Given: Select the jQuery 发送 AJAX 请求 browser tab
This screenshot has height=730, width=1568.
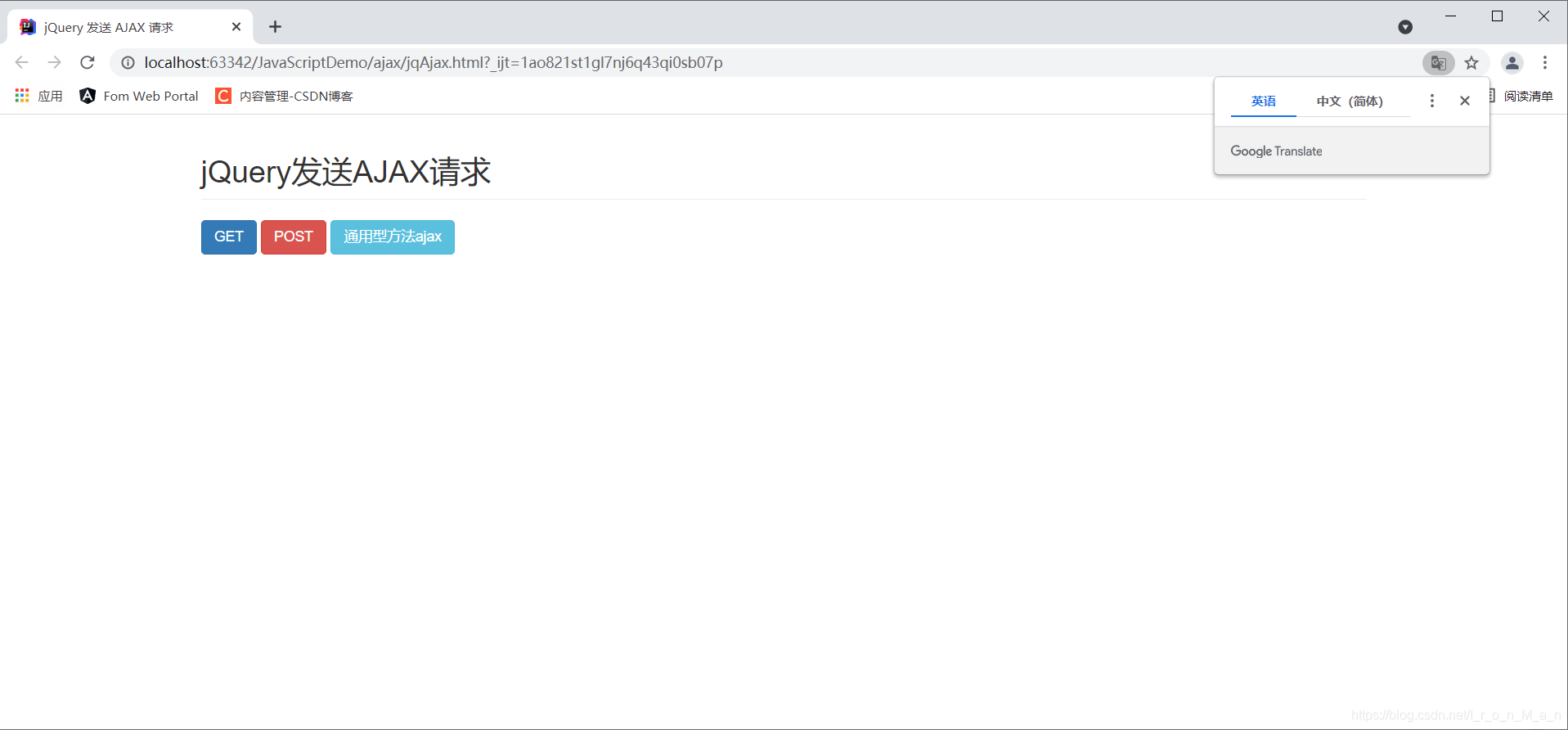Looking at the screenshot, I should 131,27.
